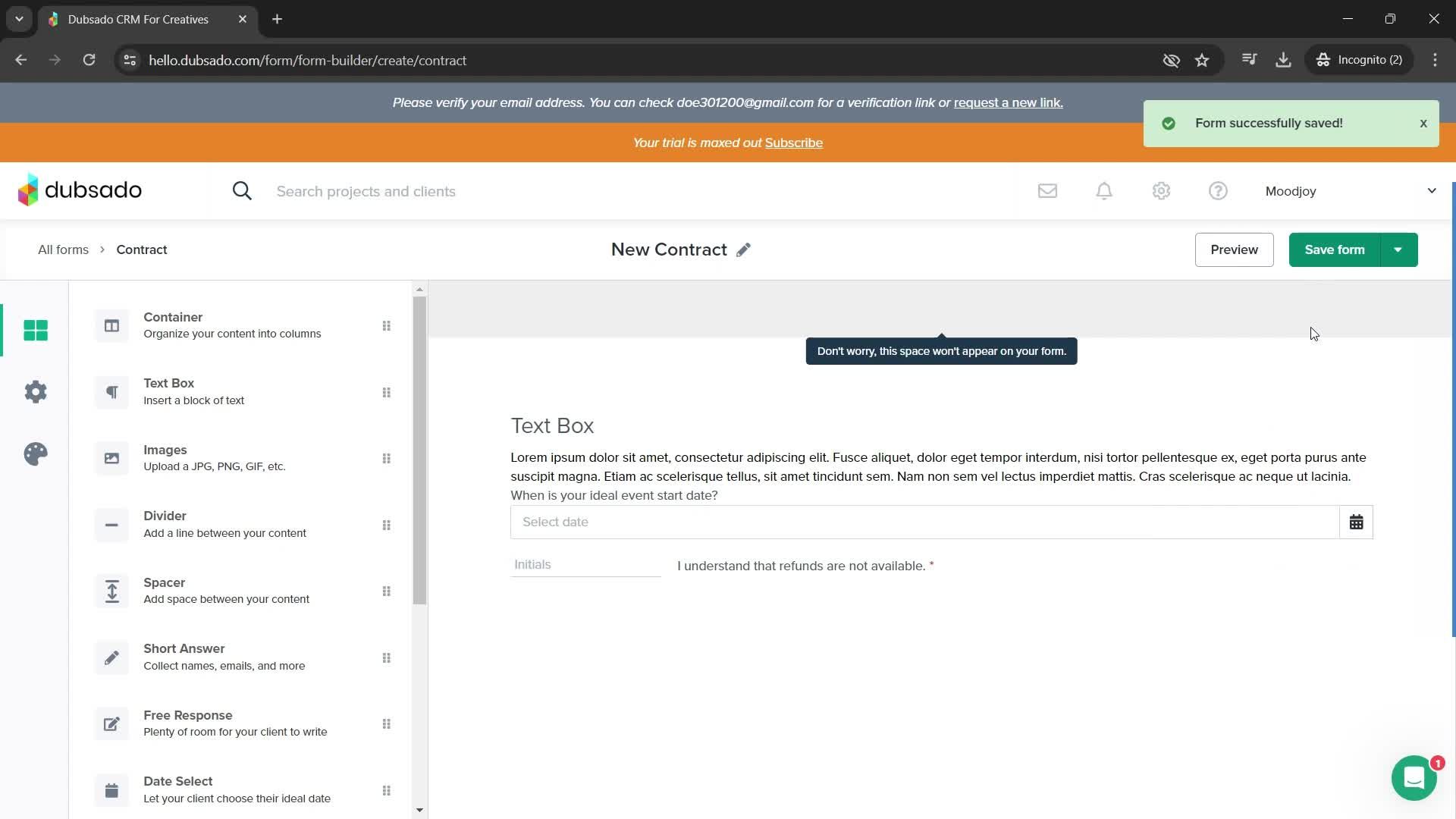Click the dubsado logo
1456x819 pixels.
pyautogui.click(x=80, y=190)
